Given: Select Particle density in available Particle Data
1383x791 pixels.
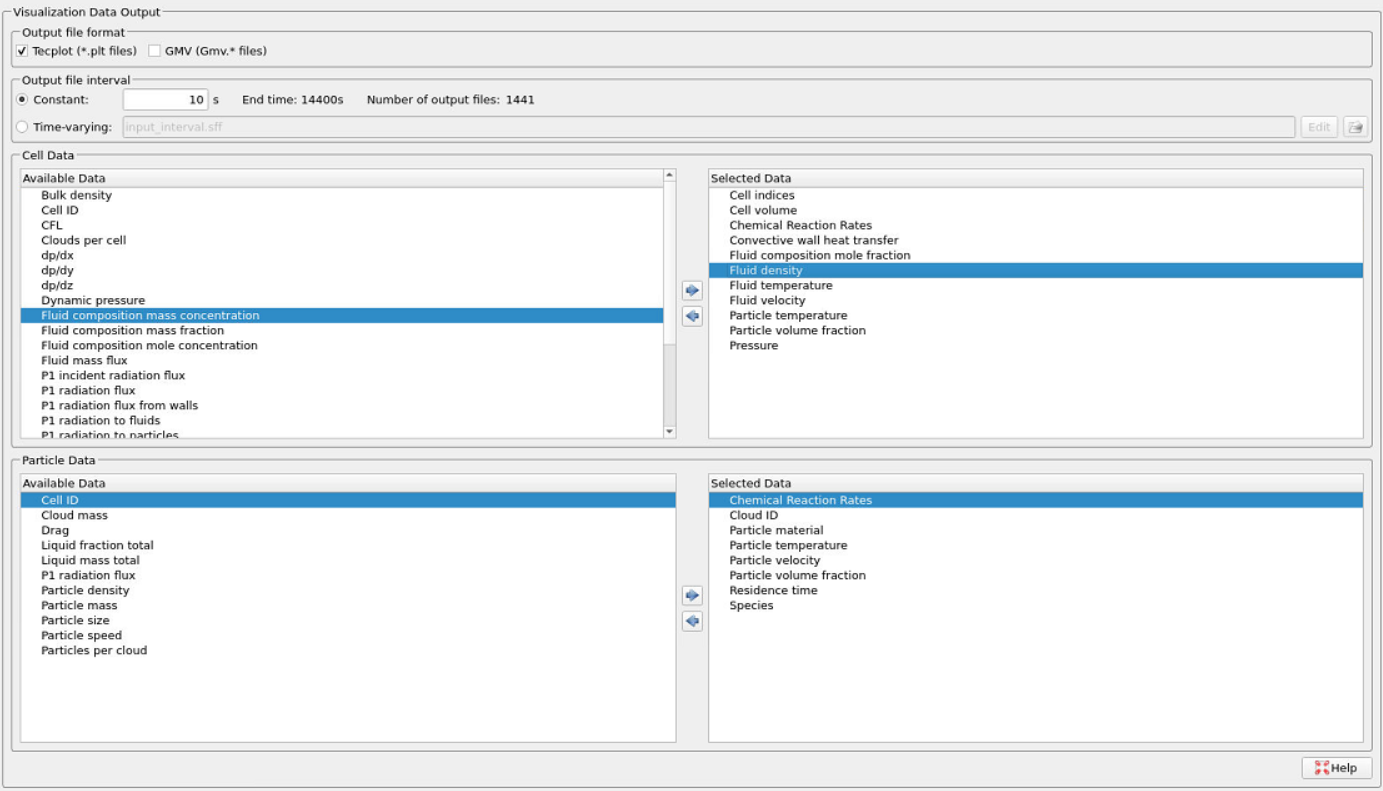Looking at the screenshot, I should [85, 591].
